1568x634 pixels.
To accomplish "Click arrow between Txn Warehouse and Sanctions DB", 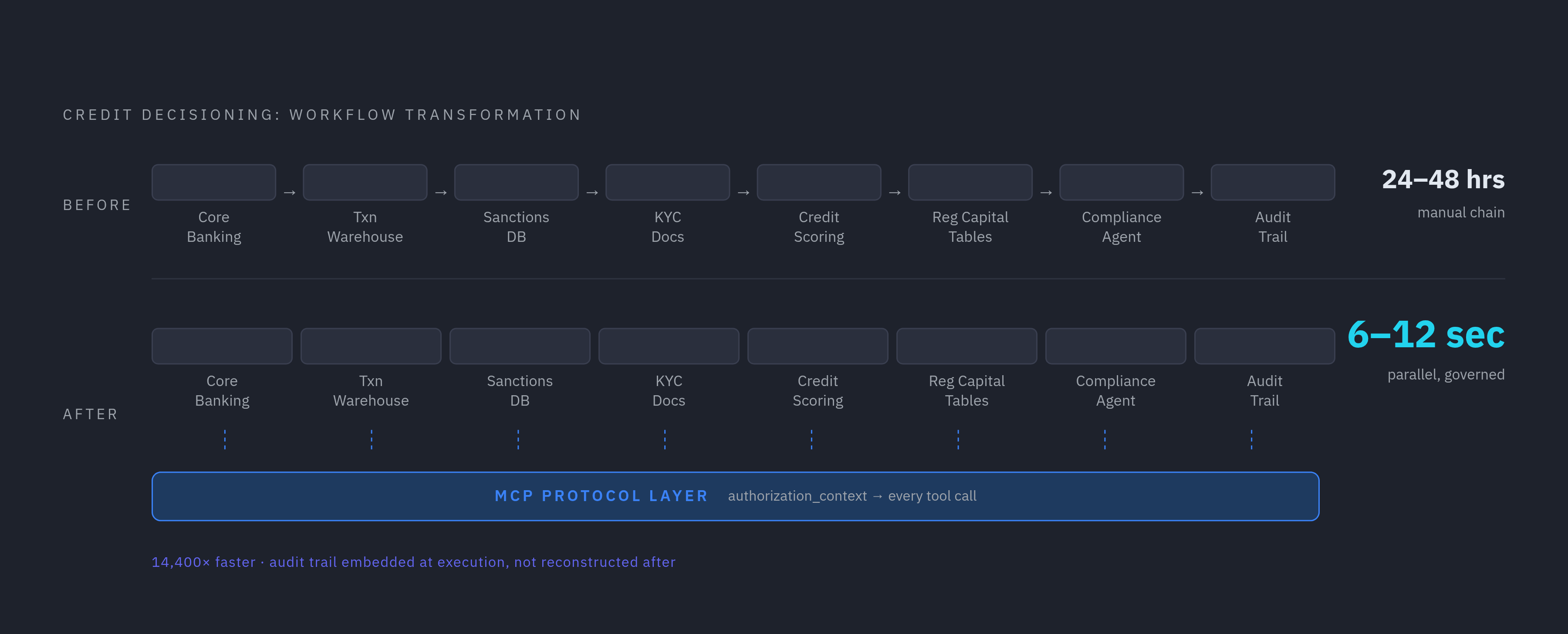I will tap(441, 193).
